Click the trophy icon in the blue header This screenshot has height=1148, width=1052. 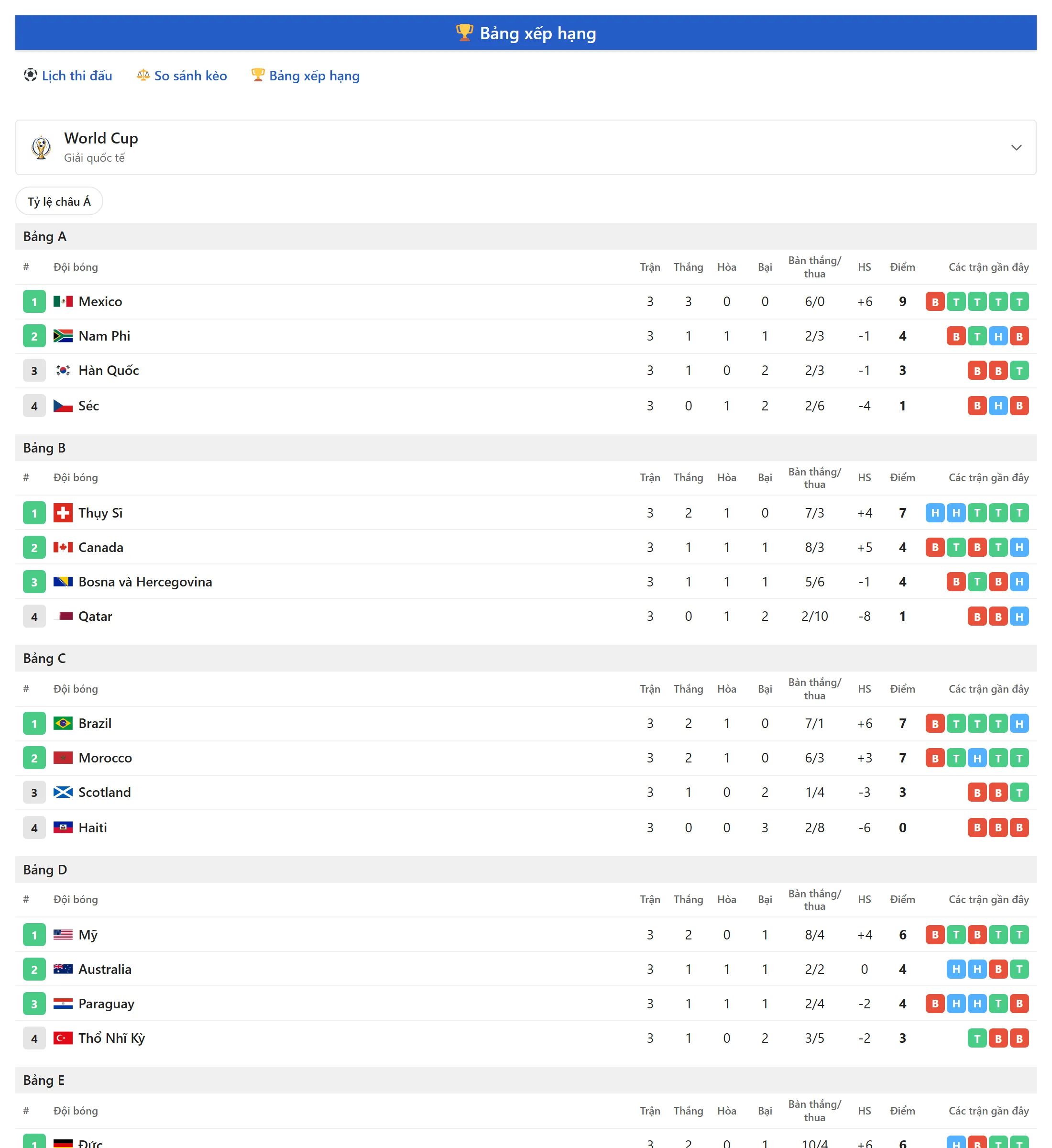(464, 33)
